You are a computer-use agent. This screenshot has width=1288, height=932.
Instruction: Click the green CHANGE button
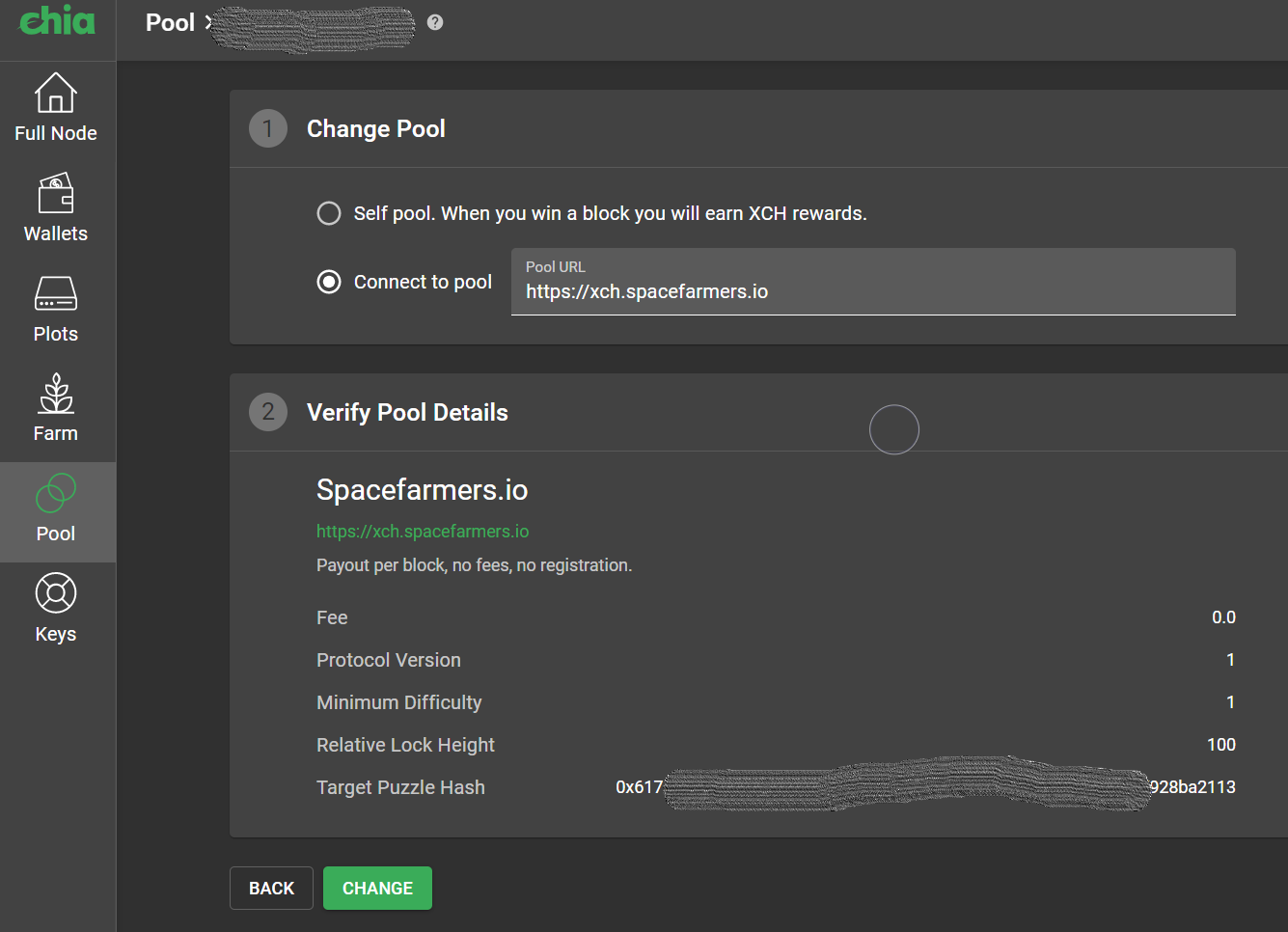point(377,889)
